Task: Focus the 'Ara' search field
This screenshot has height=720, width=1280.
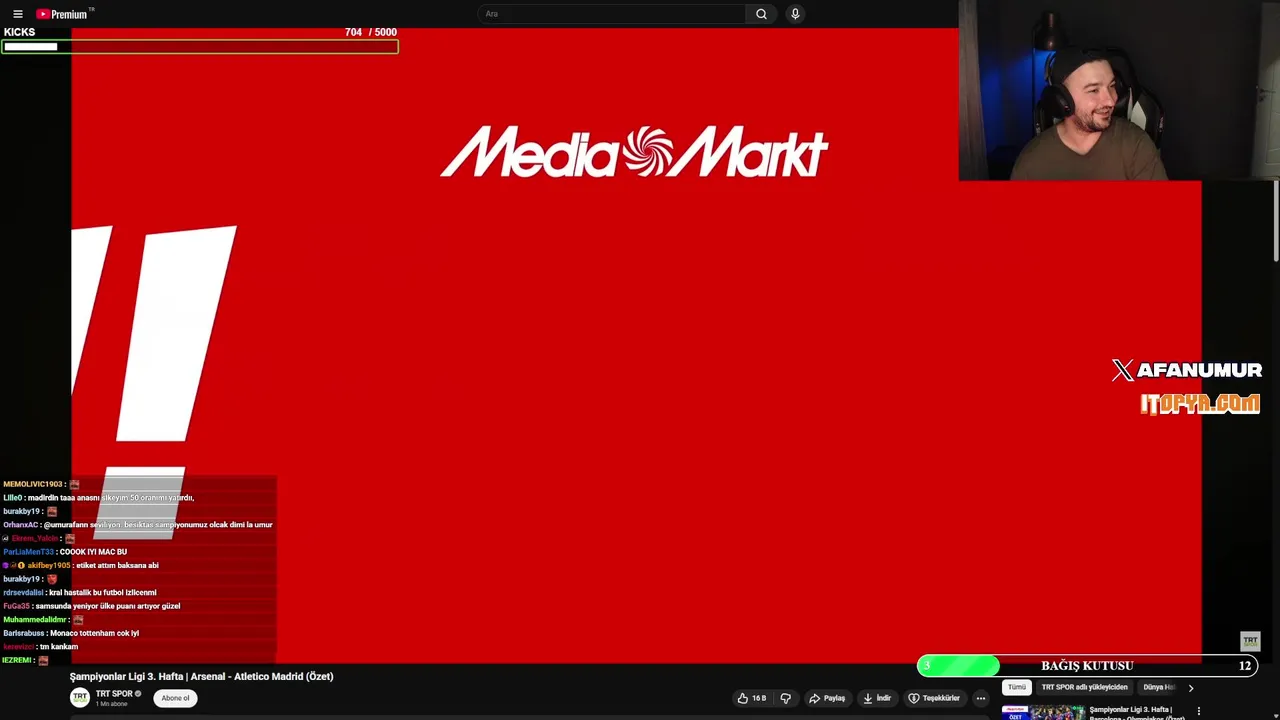Action: (612, 14)
